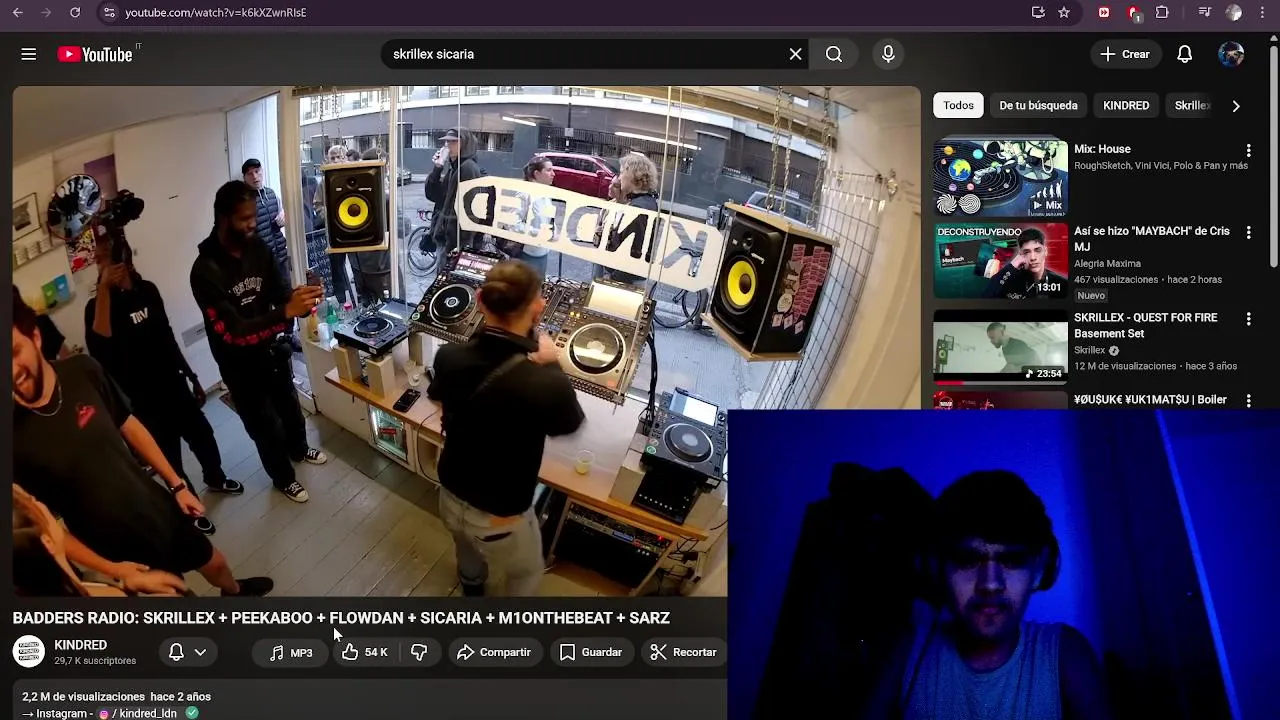Open options for the ¥ØU$UK€ video

point(1248,400)
